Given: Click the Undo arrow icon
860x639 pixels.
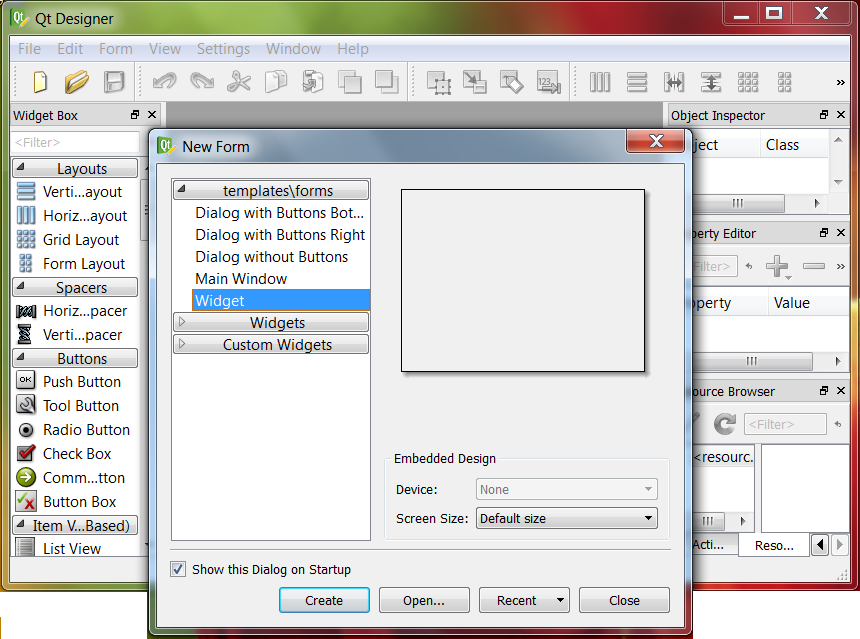Looking at the screenshot, I should point(165,82).
